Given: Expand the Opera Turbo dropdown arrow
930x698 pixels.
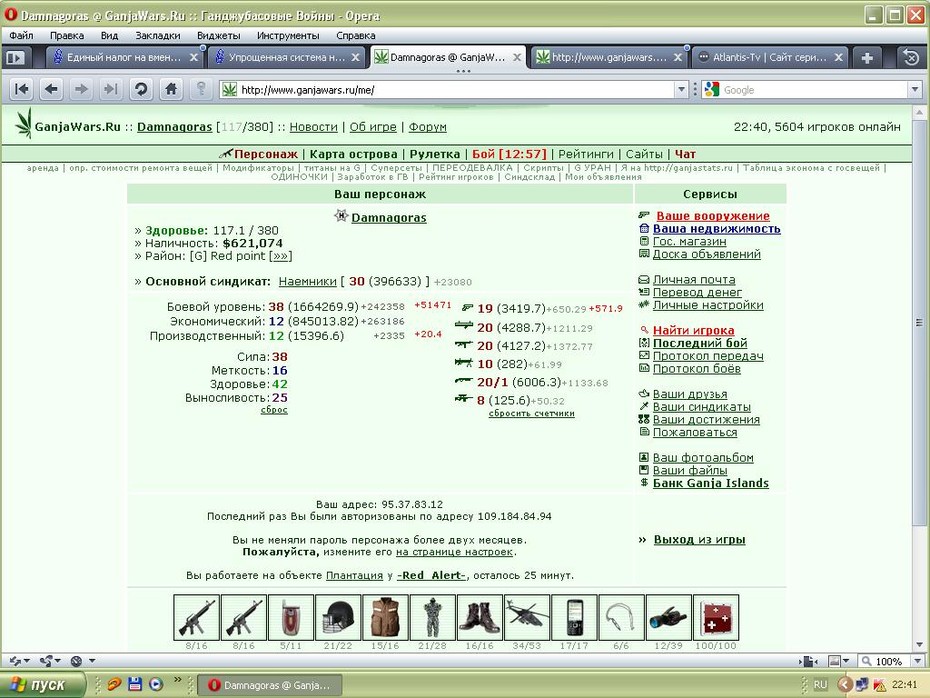Looking at the screenshot, I should click(x=92, y=661).
